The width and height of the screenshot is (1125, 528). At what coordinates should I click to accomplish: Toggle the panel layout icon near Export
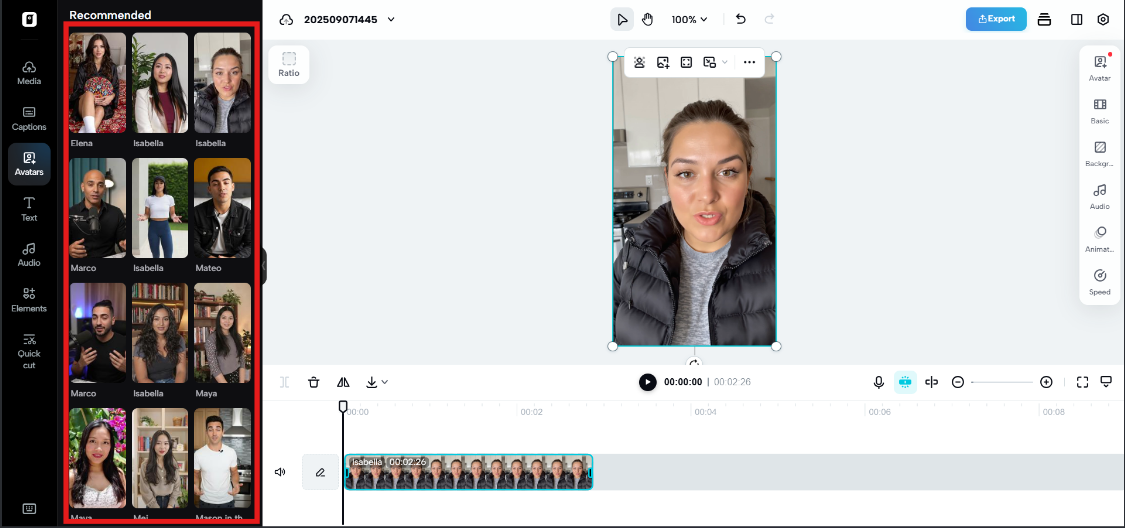pos(1076,19)
